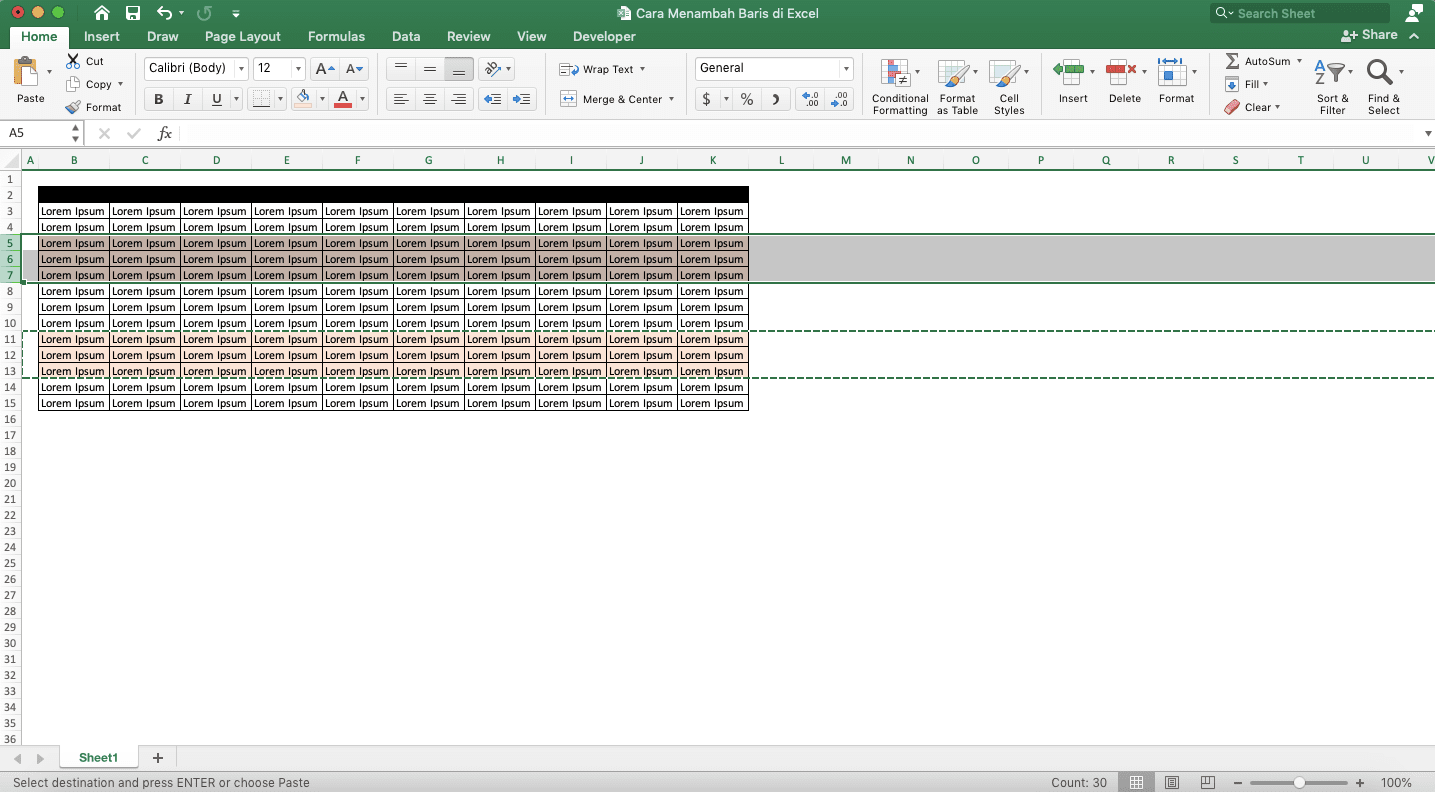Click the Home icon in title bar
1435x792 pixels.
101,13
